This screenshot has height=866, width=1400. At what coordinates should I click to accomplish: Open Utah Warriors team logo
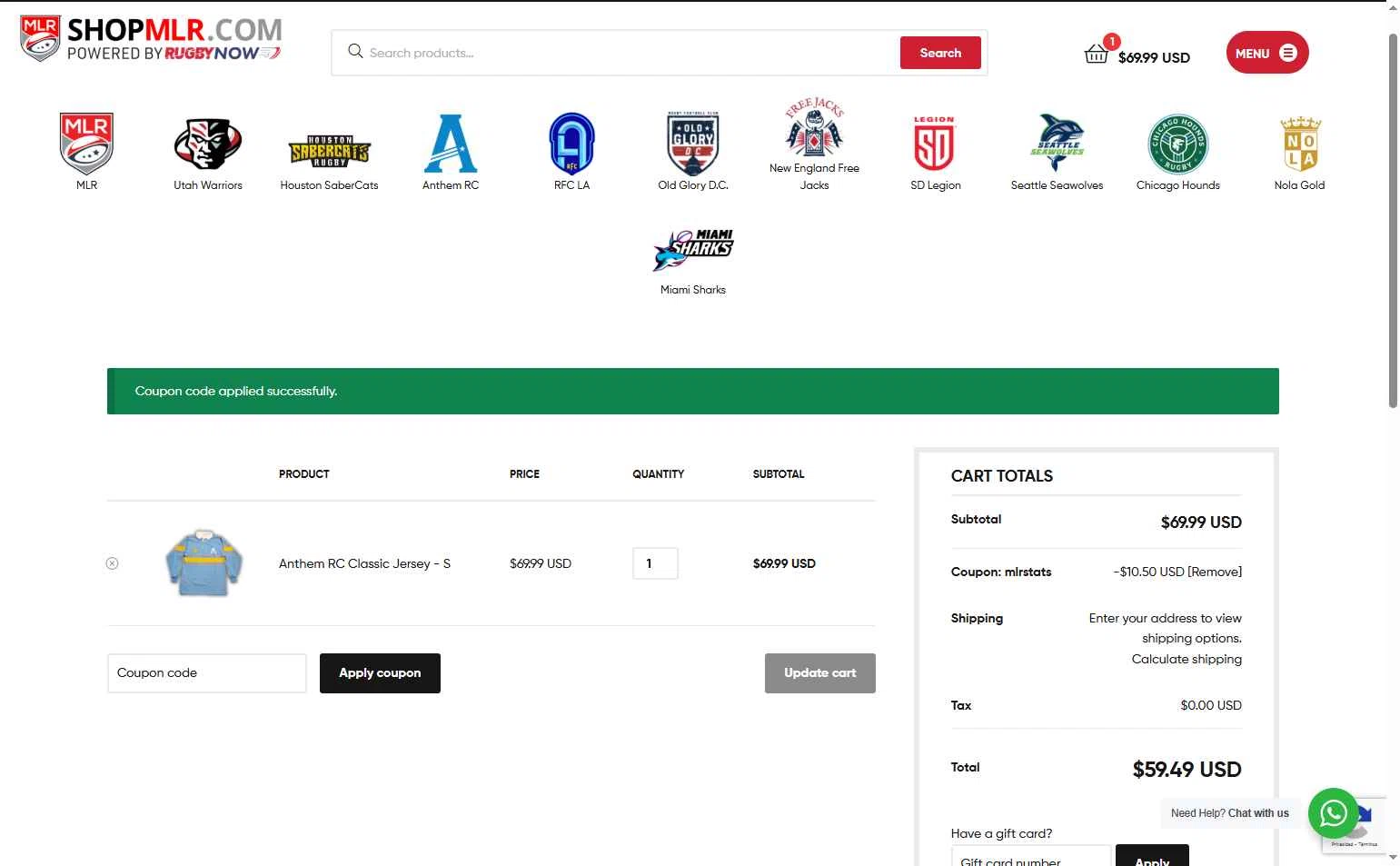click(208, 144)
